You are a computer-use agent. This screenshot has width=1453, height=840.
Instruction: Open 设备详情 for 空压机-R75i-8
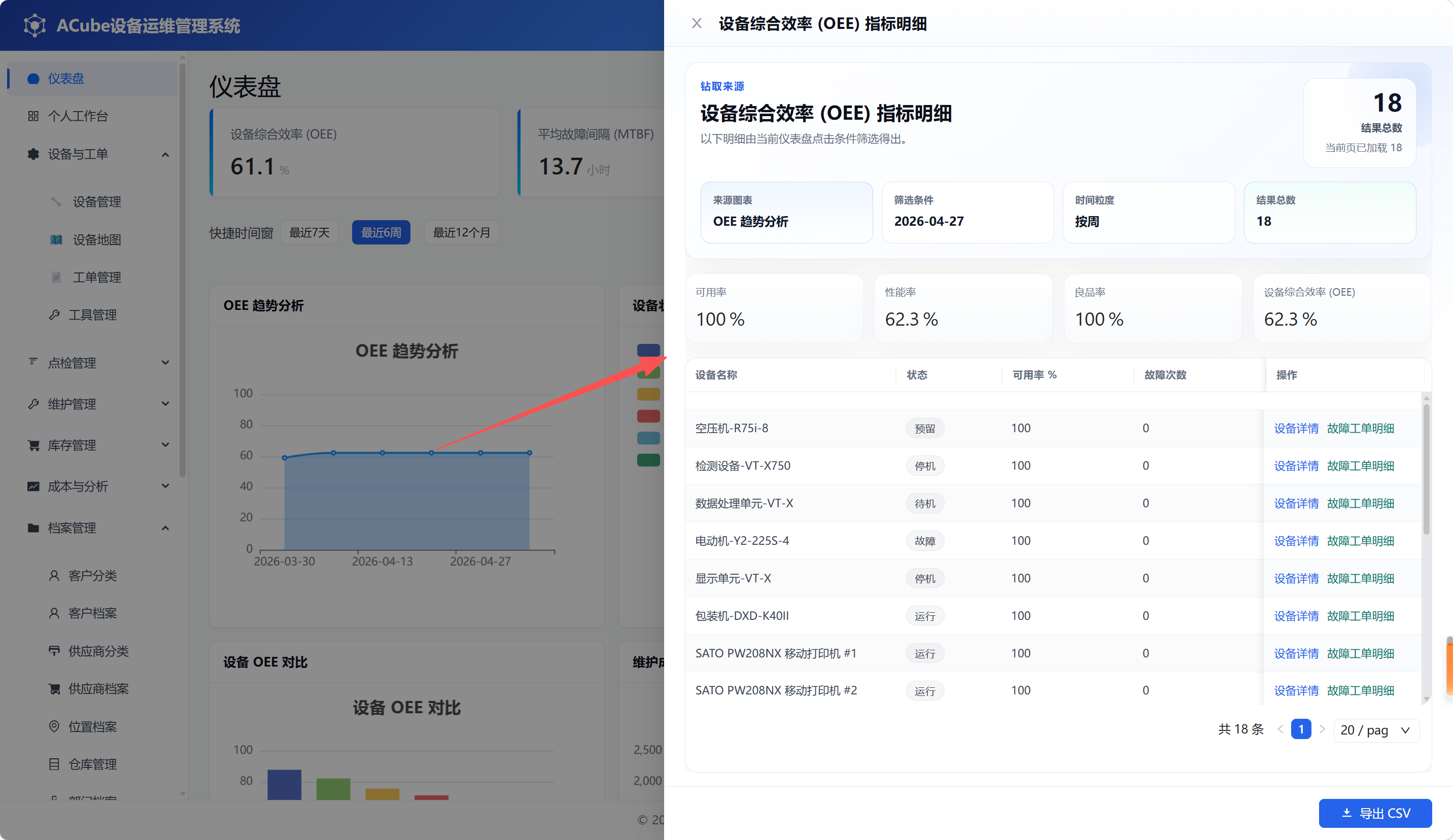(x=1296, y=428)
